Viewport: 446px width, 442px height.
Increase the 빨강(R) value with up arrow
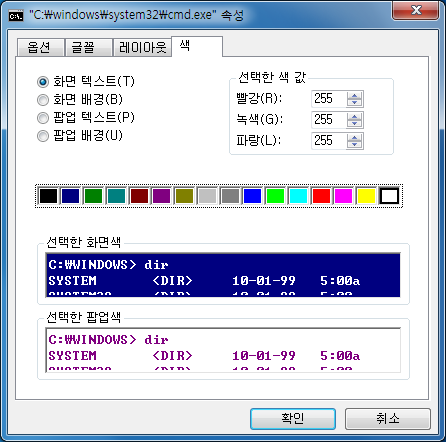354,95
